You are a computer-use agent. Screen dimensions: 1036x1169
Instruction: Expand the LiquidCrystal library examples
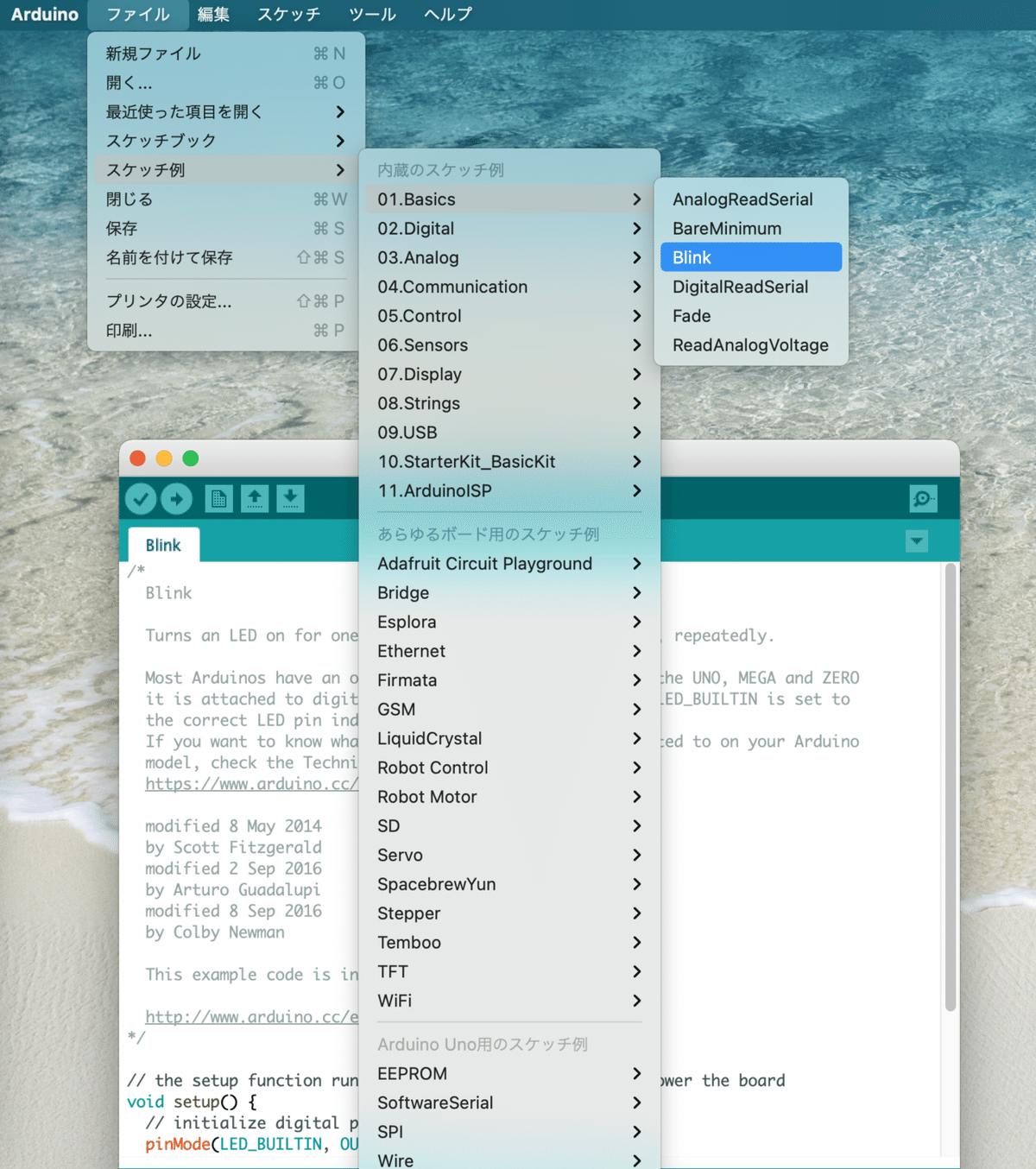509,739
